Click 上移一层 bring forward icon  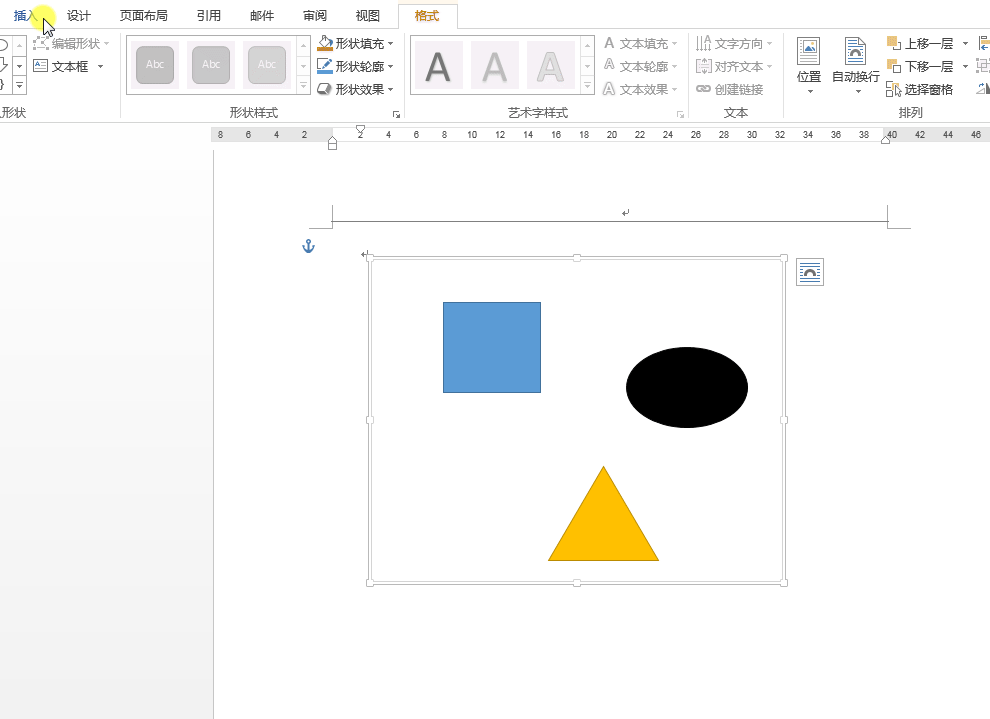894,43
